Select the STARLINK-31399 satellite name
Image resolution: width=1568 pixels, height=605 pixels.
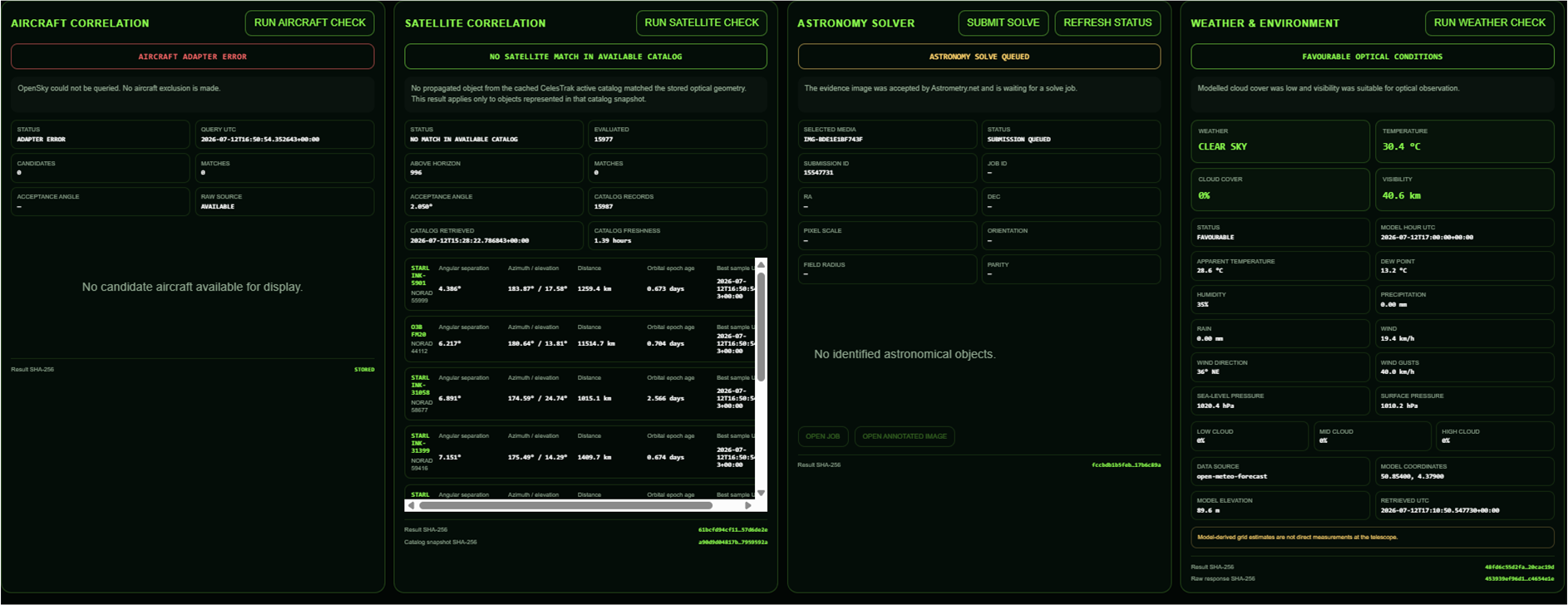(421, 443)
